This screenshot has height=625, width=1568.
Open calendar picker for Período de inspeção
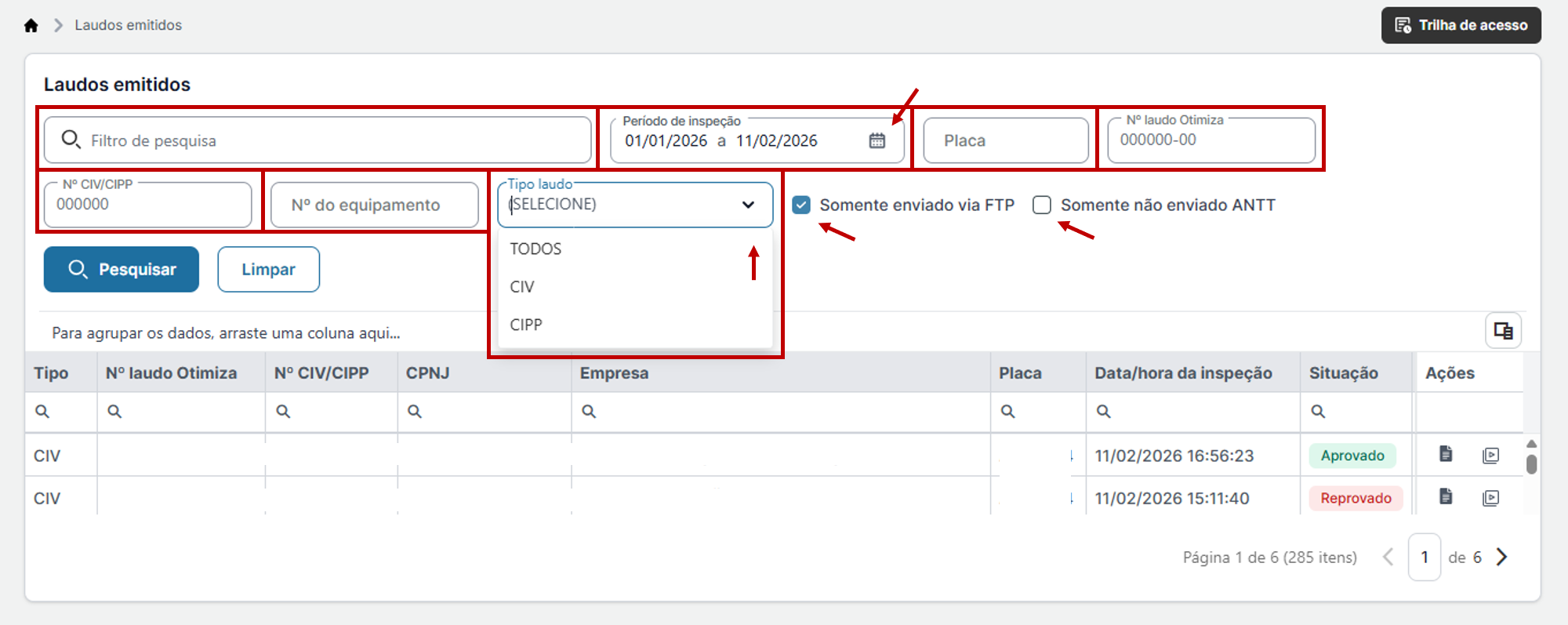tap(877, 140)
